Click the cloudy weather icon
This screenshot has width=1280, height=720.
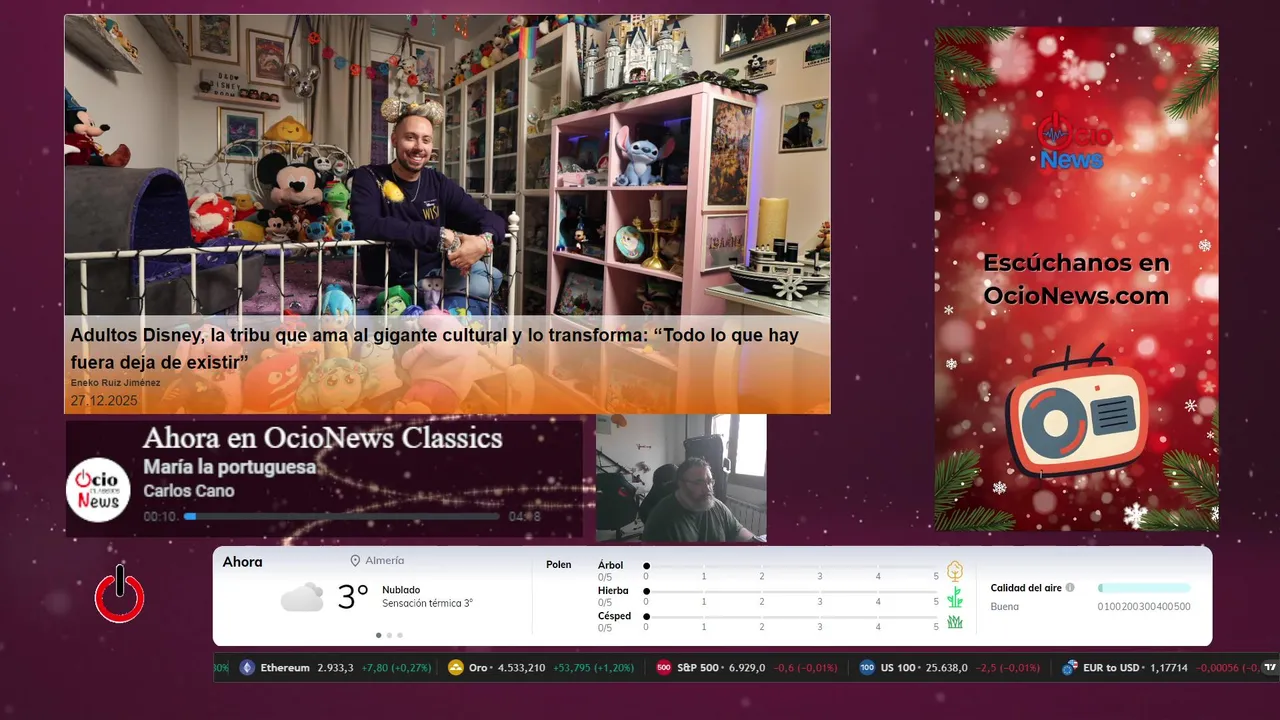point(302,597)
